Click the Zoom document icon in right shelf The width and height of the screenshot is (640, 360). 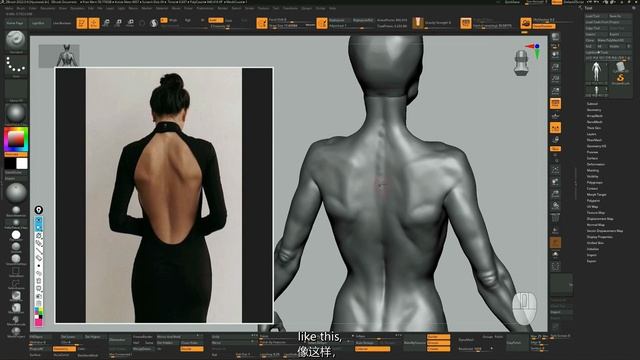[555, 66]
